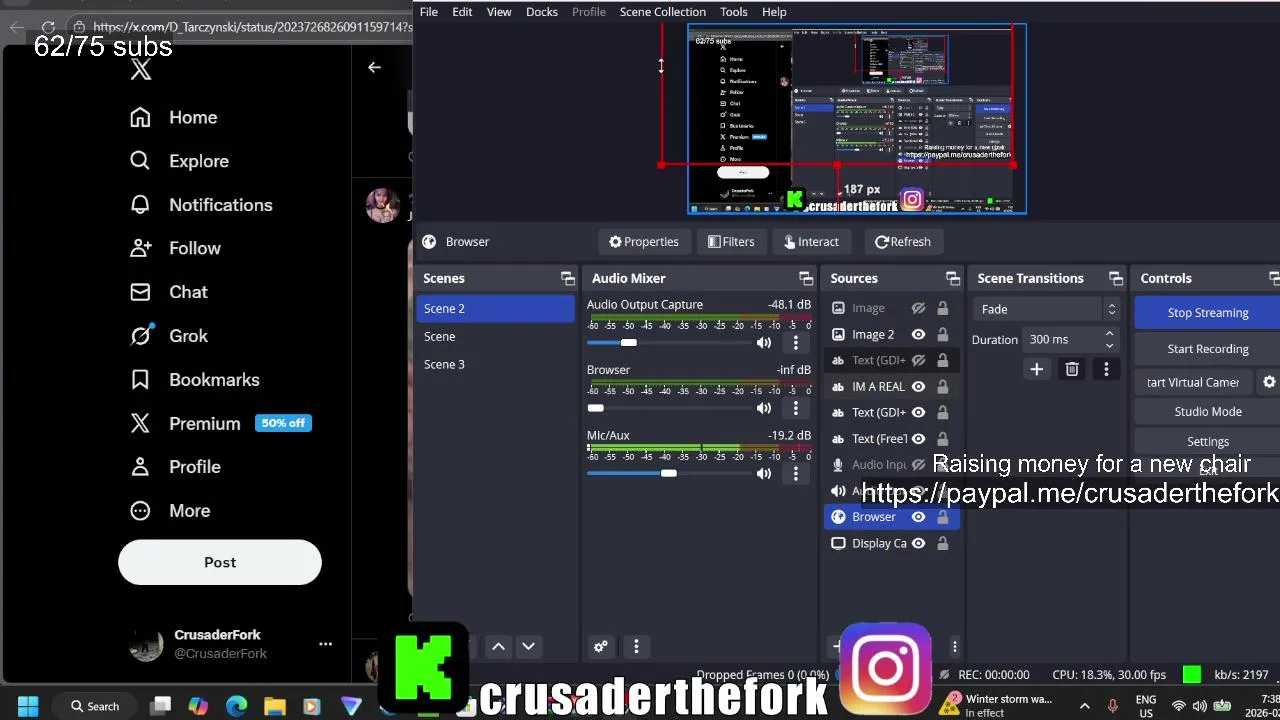This screenshot has height=720, width=1280.
Task: Select Scene in the Scenes list
Action: point(495,337)
